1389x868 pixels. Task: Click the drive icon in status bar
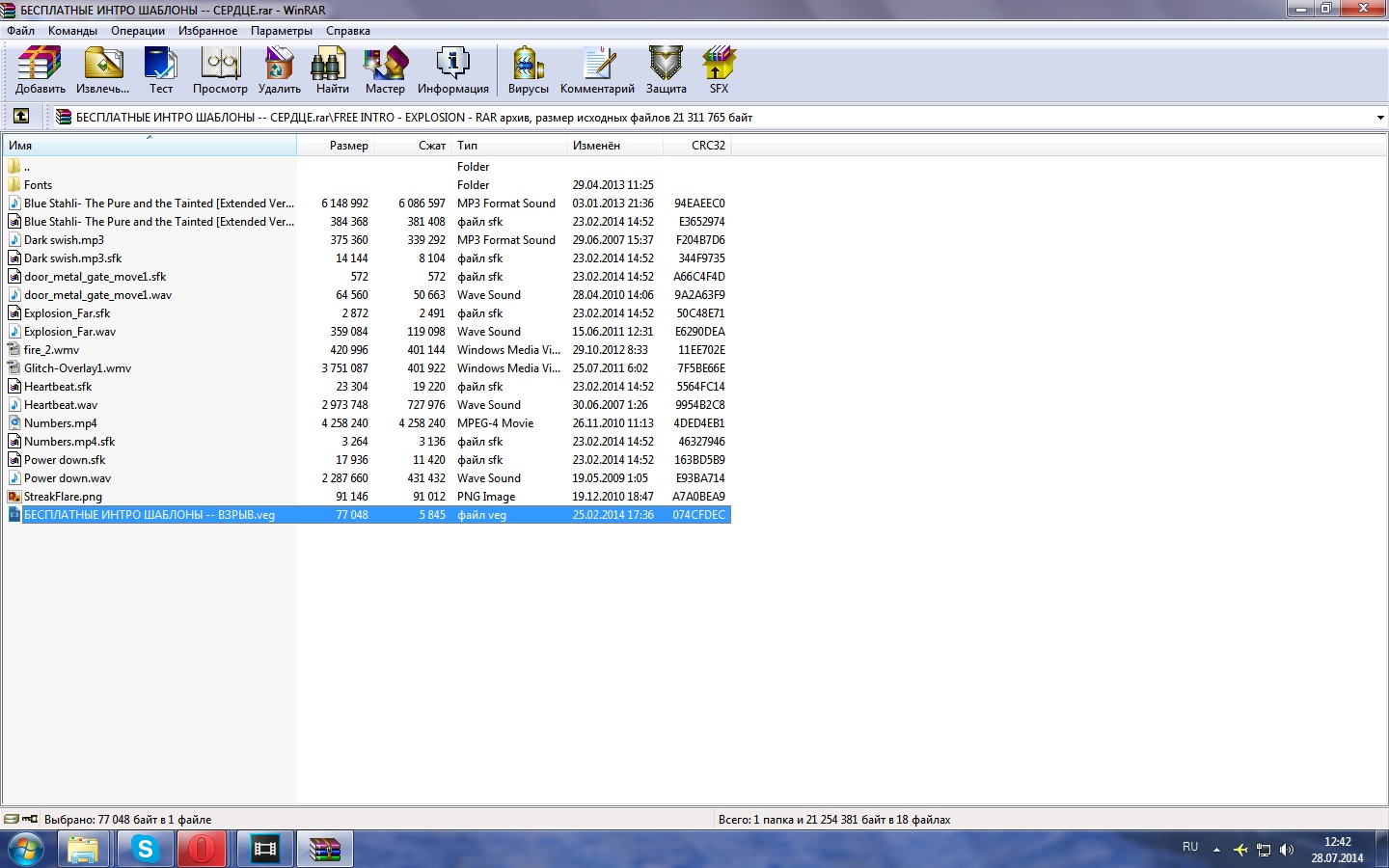click(12, 819)
